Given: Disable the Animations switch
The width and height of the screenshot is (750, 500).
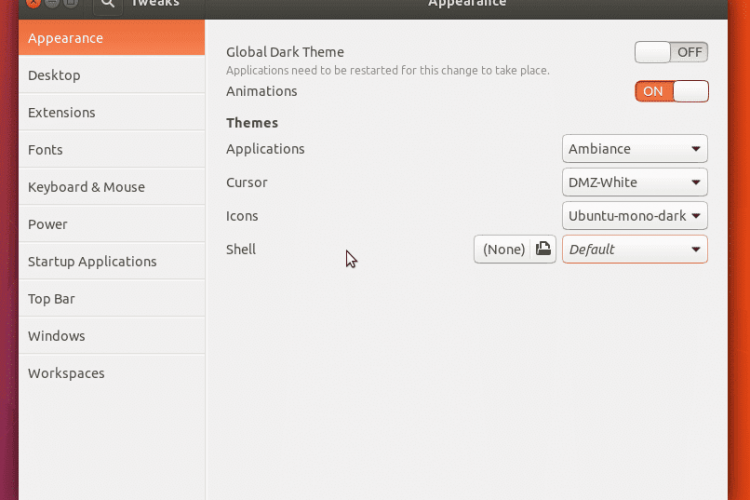Looking at the screenshot, I should (x=671, y=91).
